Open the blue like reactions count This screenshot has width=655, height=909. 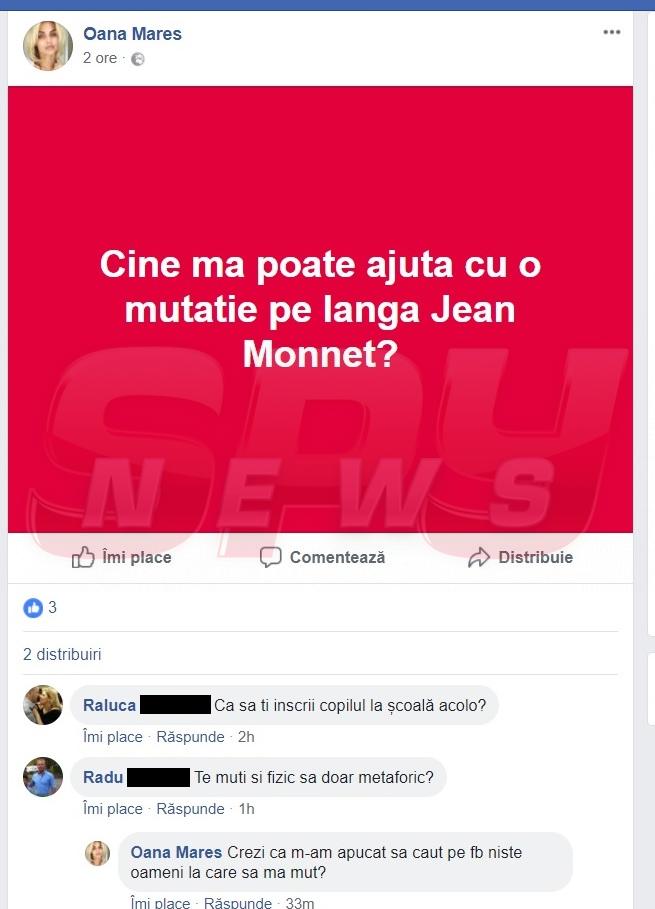[40, 608]
